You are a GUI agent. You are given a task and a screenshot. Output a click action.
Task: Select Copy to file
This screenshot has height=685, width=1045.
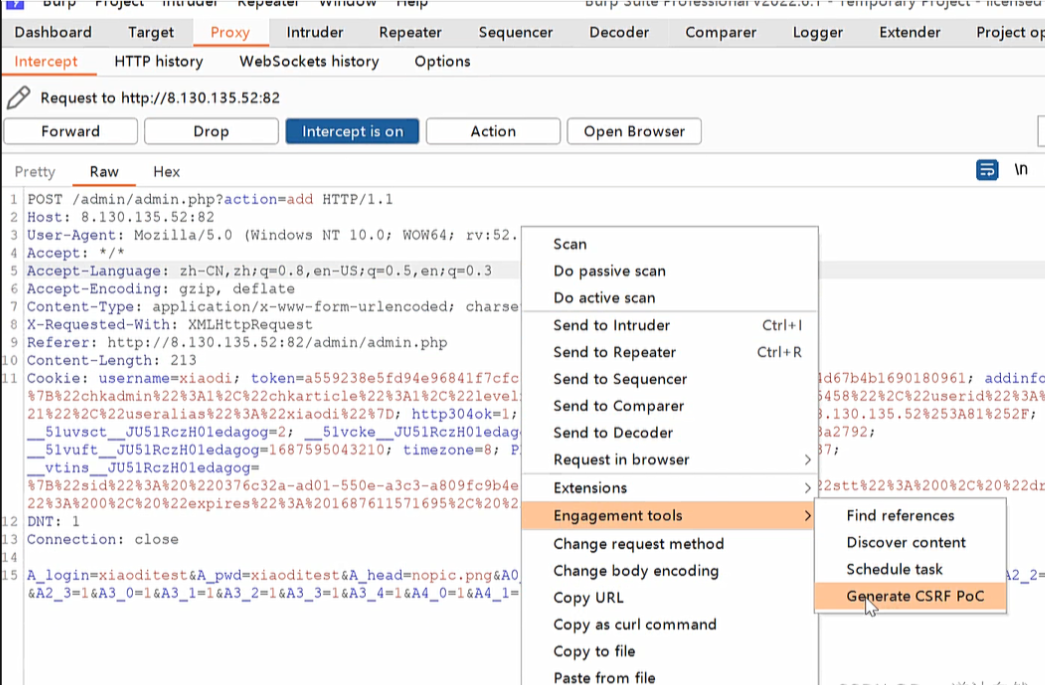pos(670,651)
